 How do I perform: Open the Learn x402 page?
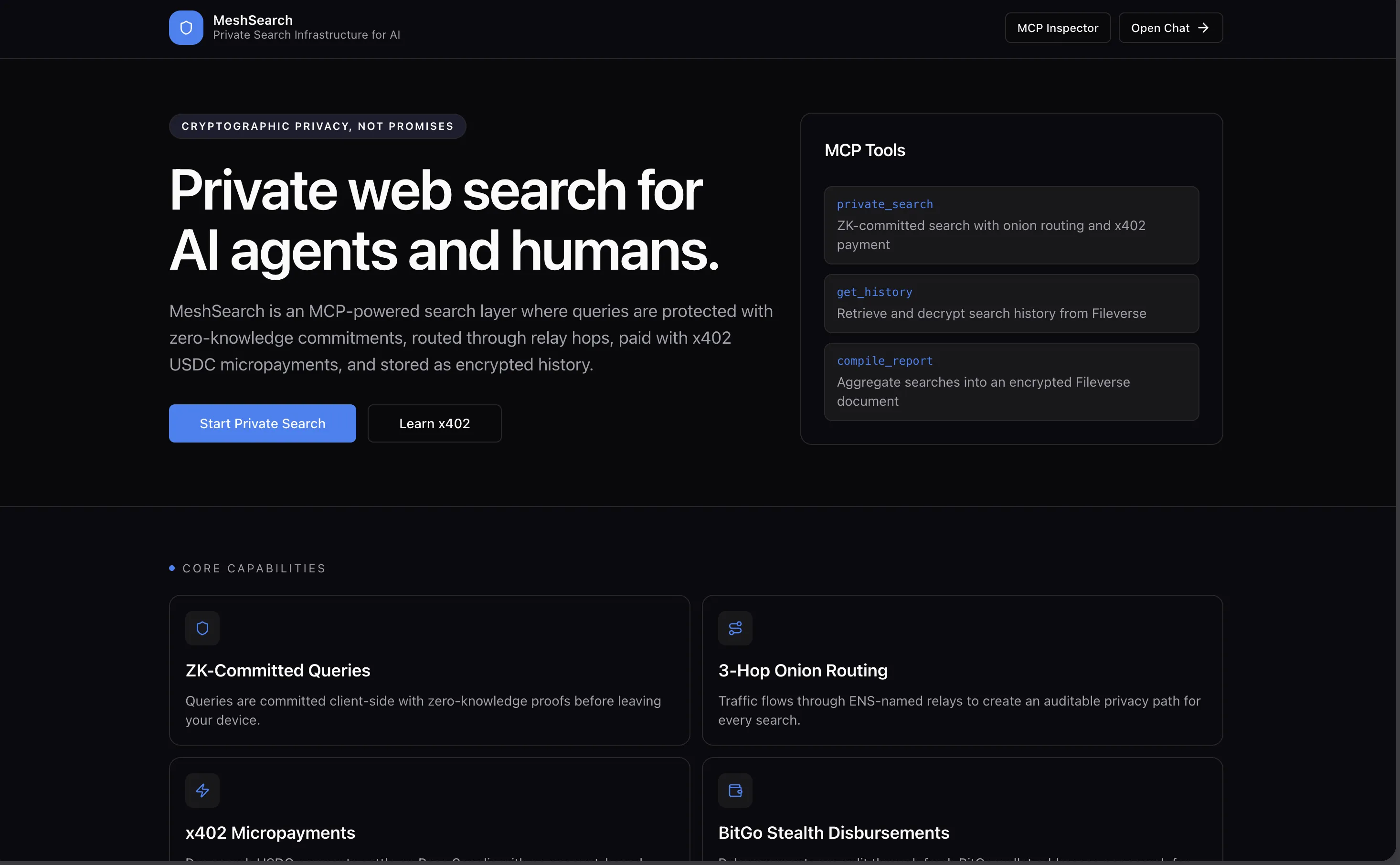[434, 423]
